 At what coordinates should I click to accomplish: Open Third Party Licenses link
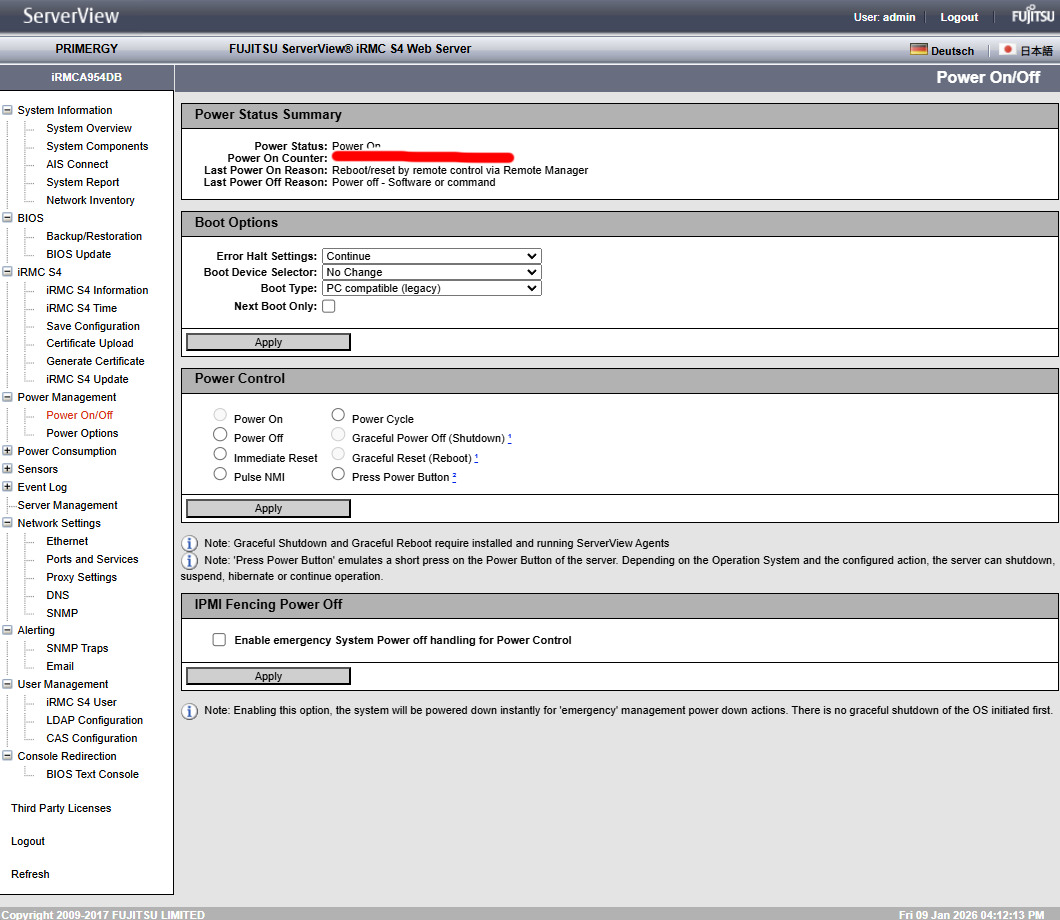pos(61,808)
